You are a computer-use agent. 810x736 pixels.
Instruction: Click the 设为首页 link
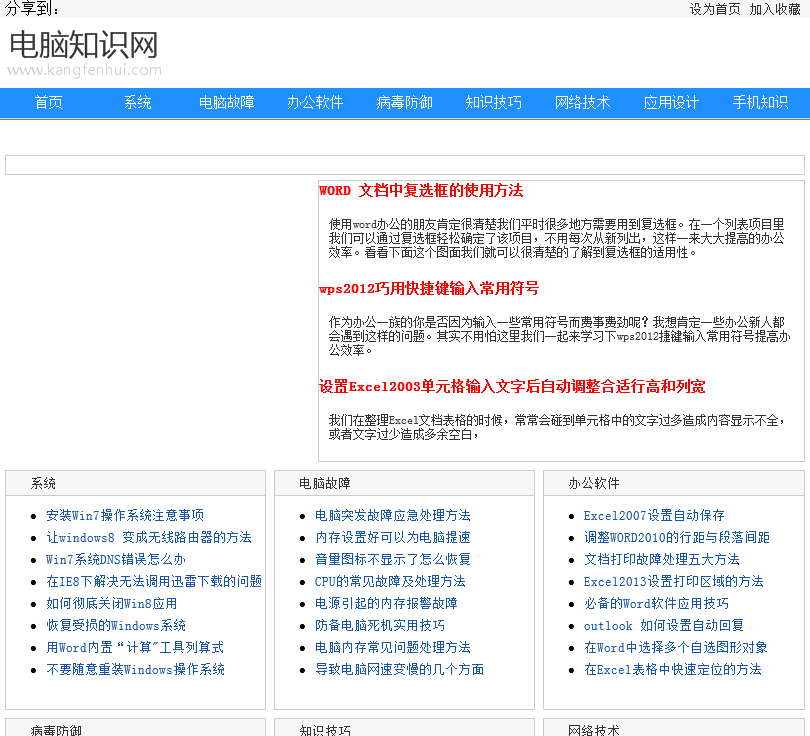click(715, 9)
